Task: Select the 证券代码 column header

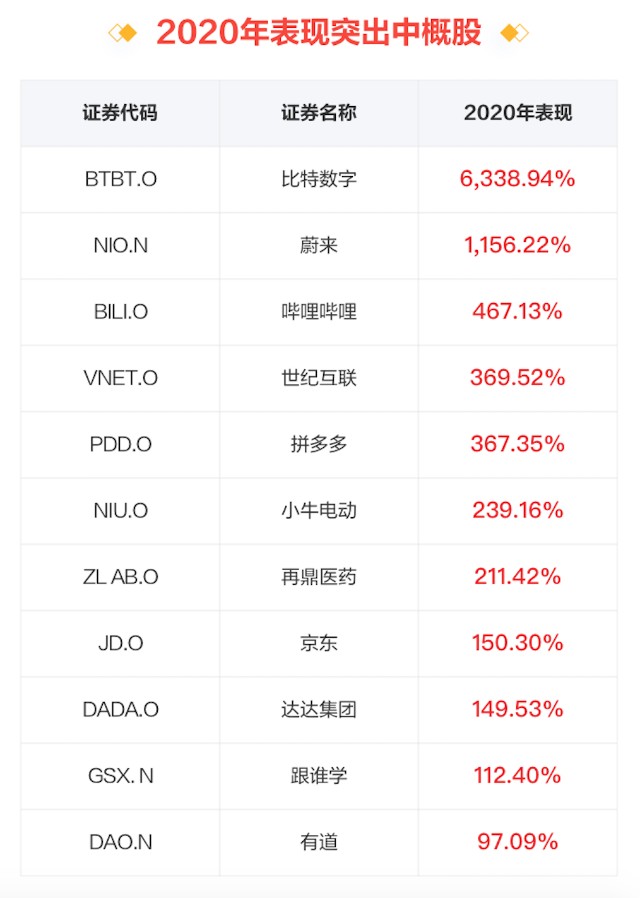Action: (120, 113)
